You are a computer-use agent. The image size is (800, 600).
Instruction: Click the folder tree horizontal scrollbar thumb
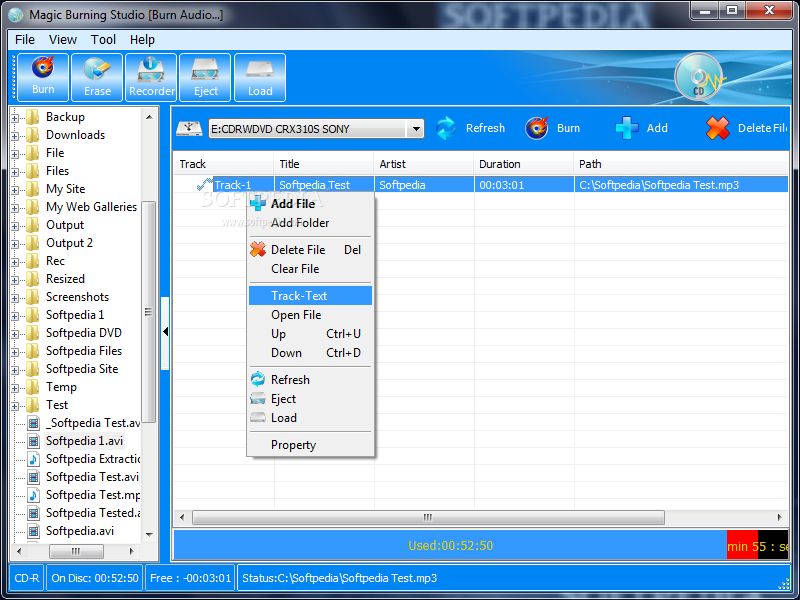[76, 551]
